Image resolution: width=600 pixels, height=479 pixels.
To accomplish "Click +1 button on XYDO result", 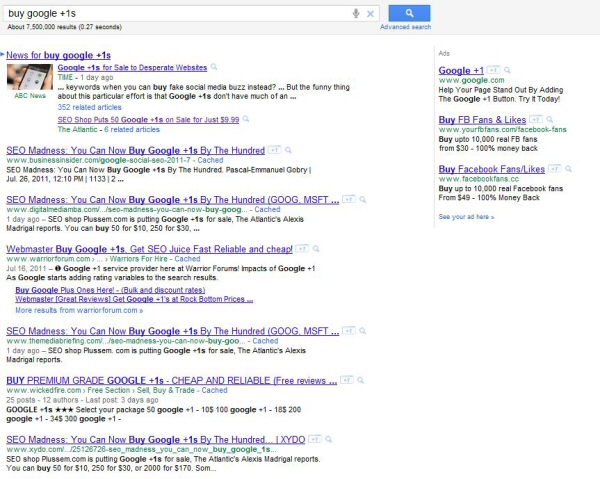I will [x=315, y=439].
